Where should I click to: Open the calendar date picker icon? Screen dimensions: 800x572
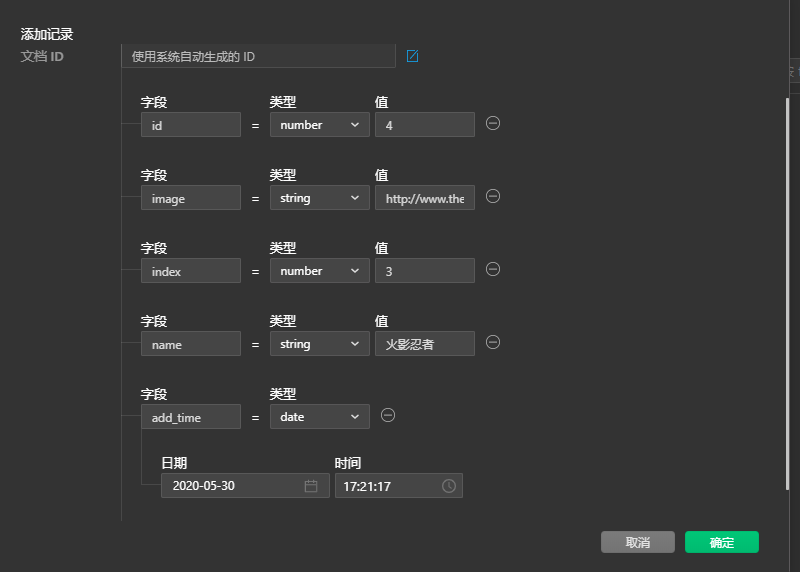311,486
